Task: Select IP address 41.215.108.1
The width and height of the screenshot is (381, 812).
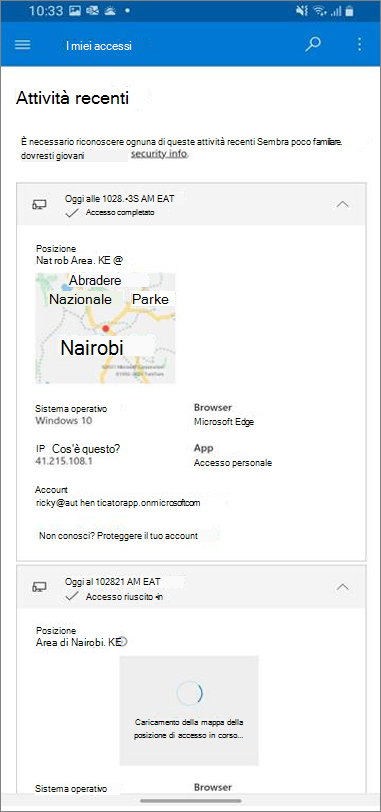Action: point(64,460)
